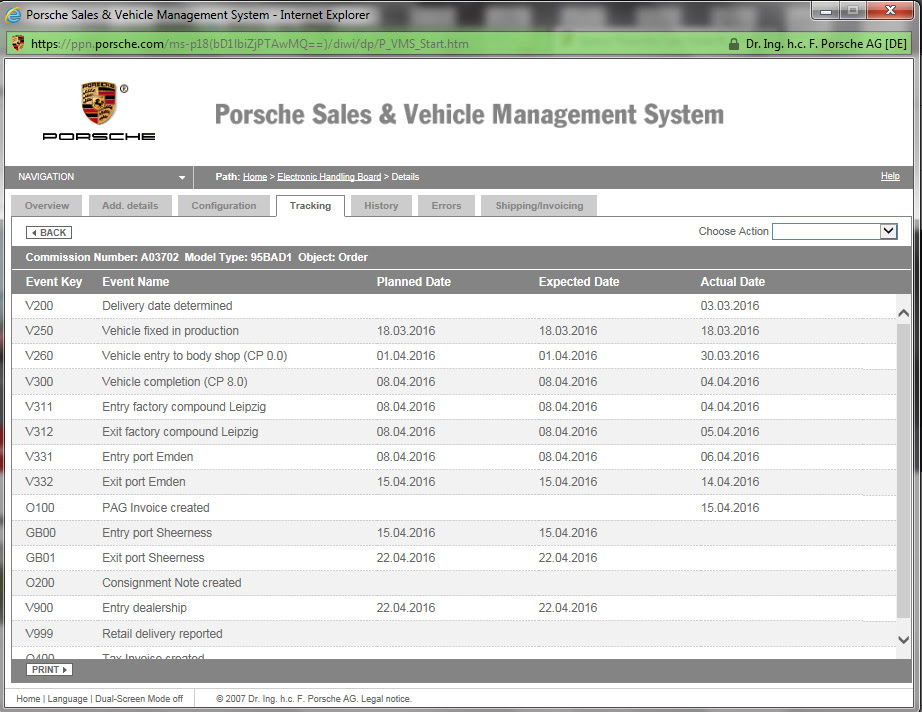Select the V260 event key
This screenshot has width=922, height=712.
[x=39, y=356]
